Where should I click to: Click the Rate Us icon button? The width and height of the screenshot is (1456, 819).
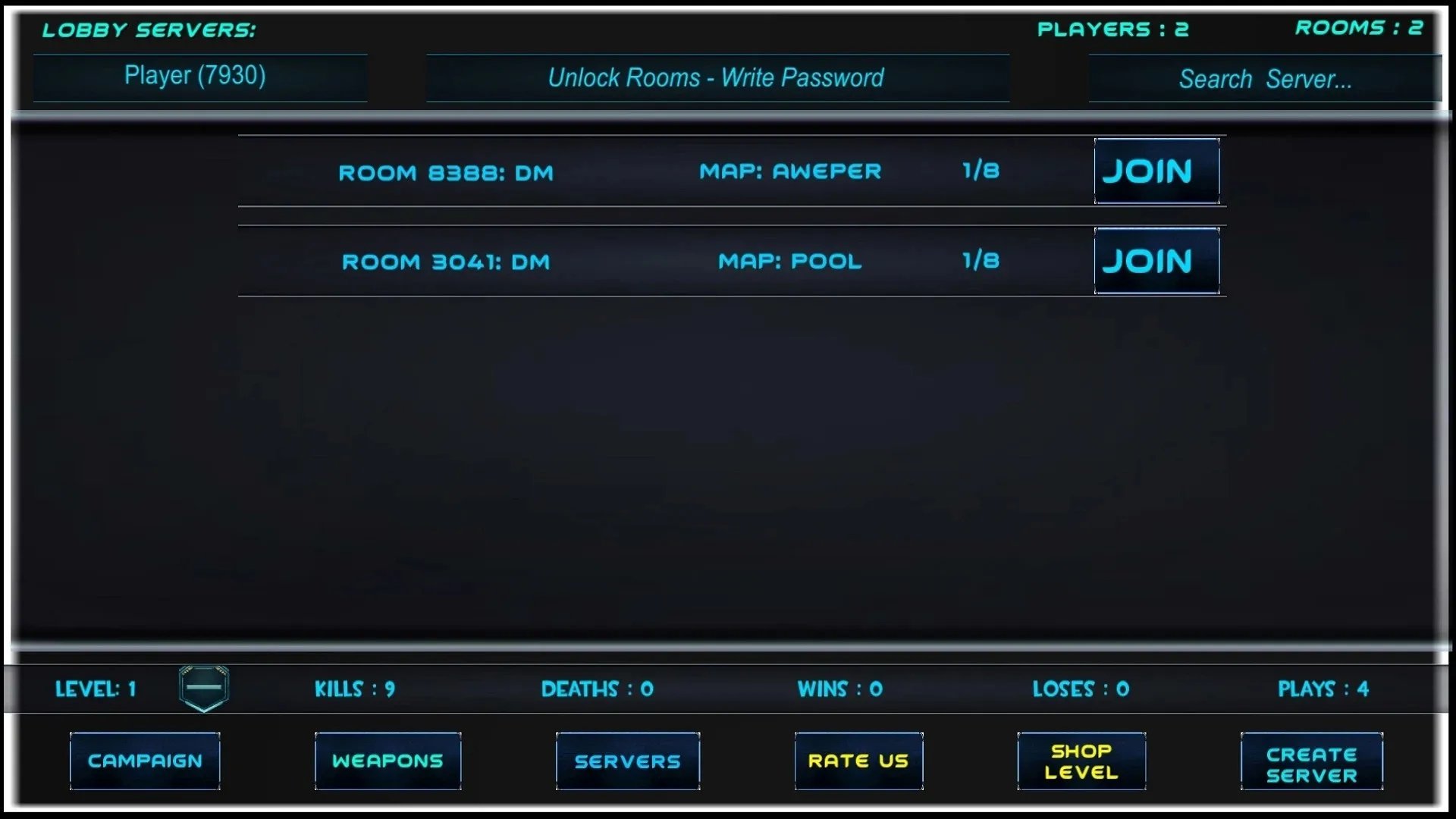point(857,761)
